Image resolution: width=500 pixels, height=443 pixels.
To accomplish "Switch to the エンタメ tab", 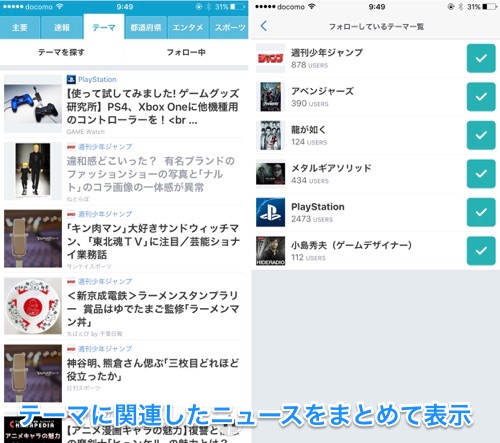I will click(x=188, y=27).
